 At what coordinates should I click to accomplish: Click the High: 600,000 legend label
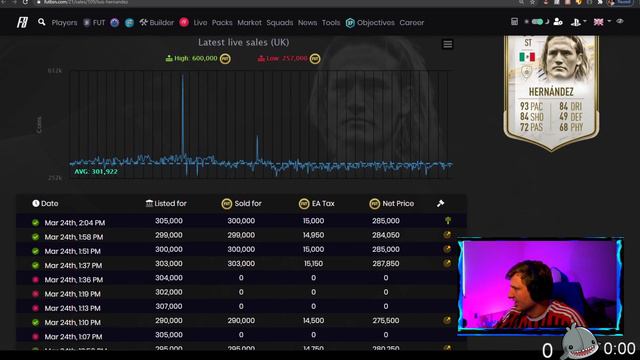(x=198, y=58)
